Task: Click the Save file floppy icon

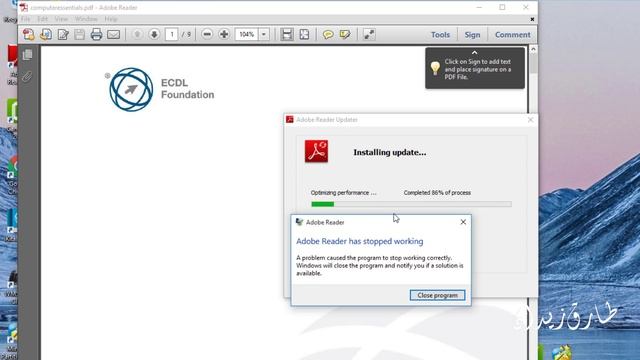Action: coord(80,35)
